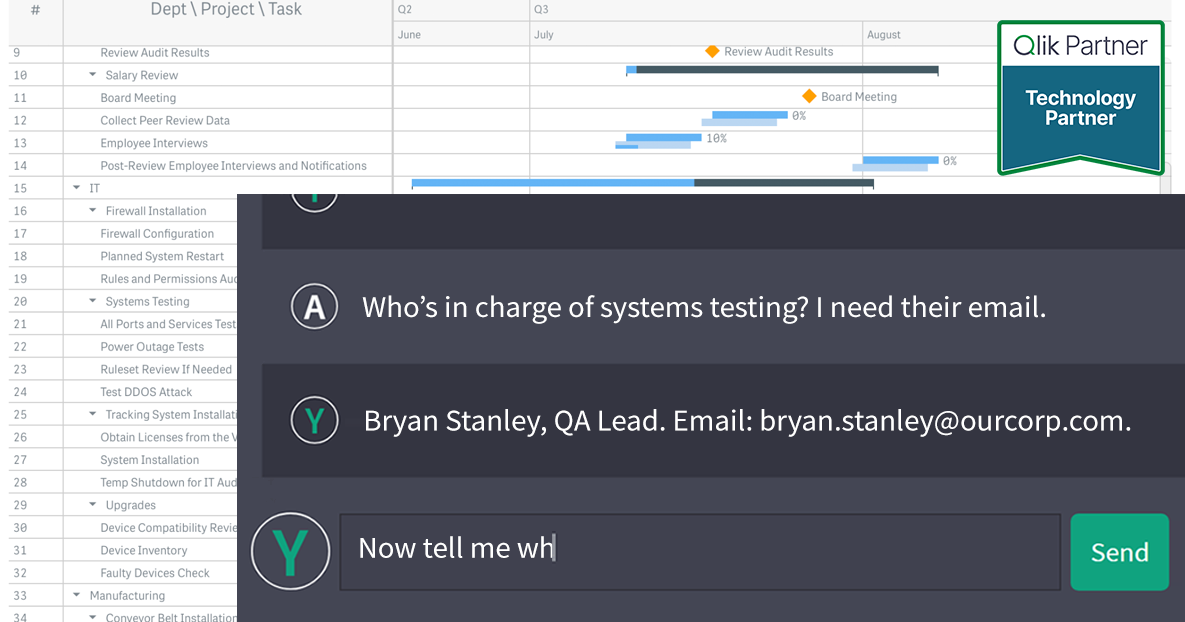The width and height of the screenshot is (1185, 622).
Task: Click the partially visible avatar above the chat
Action: (x=314, y=197)
